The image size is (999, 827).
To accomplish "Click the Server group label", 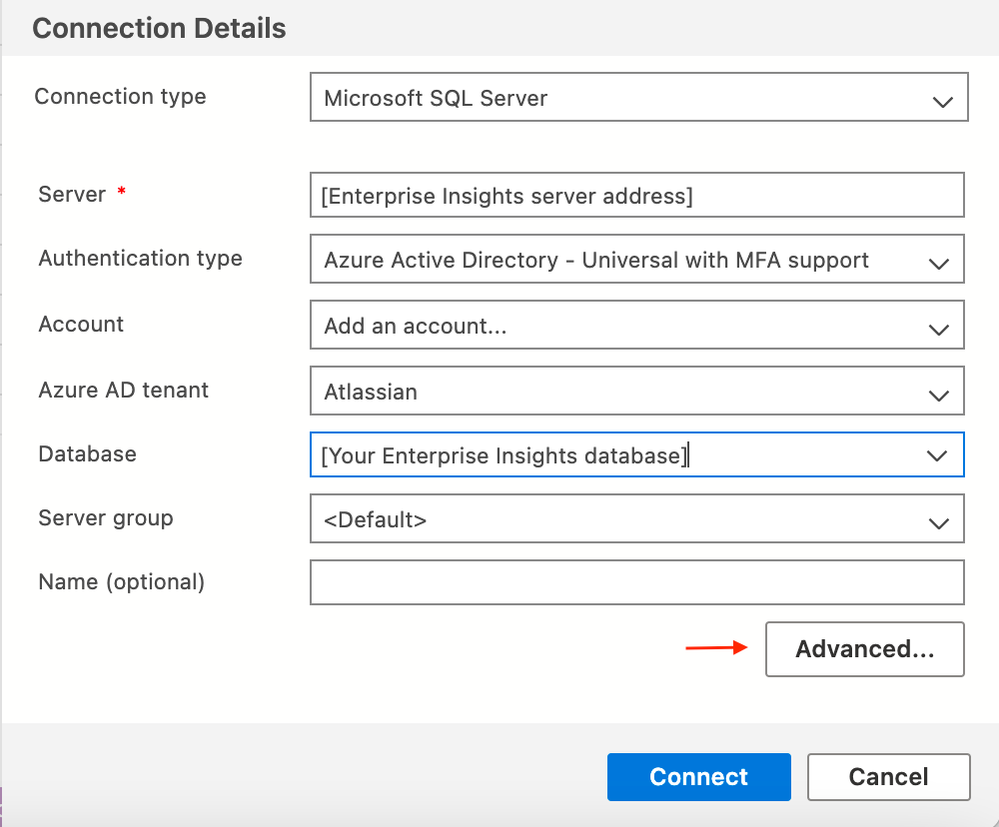I will (105, 518).
